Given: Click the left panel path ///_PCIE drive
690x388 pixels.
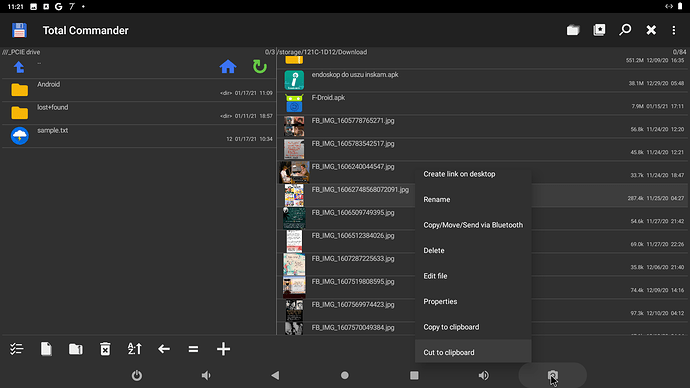Looking at the screenshot, I should click(x=21, y=52).
